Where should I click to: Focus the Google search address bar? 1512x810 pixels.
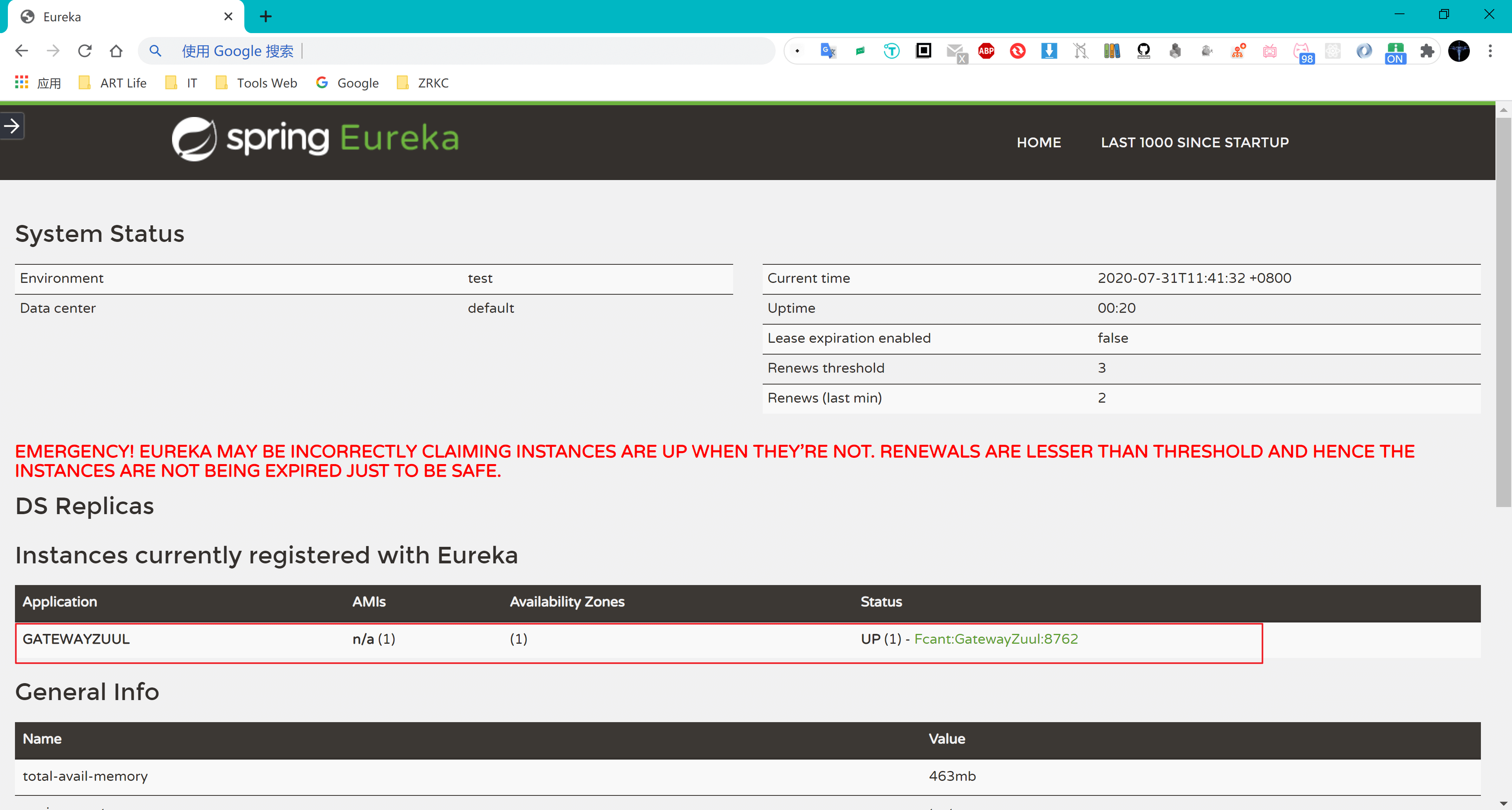pyautogui.click(x=470, y=51)
